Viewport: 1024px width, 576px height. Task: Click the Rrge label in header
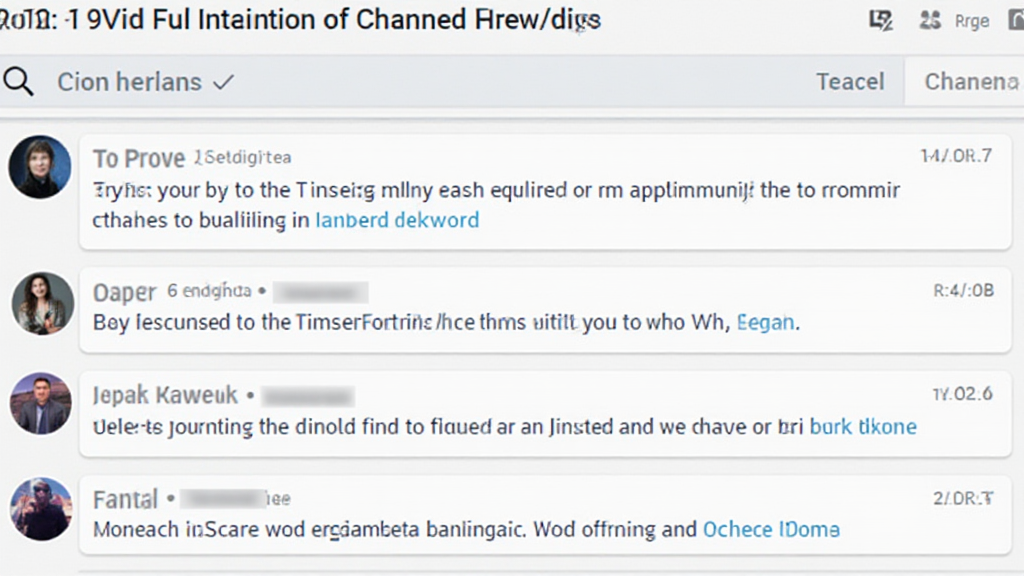click(x=972, y=20)
